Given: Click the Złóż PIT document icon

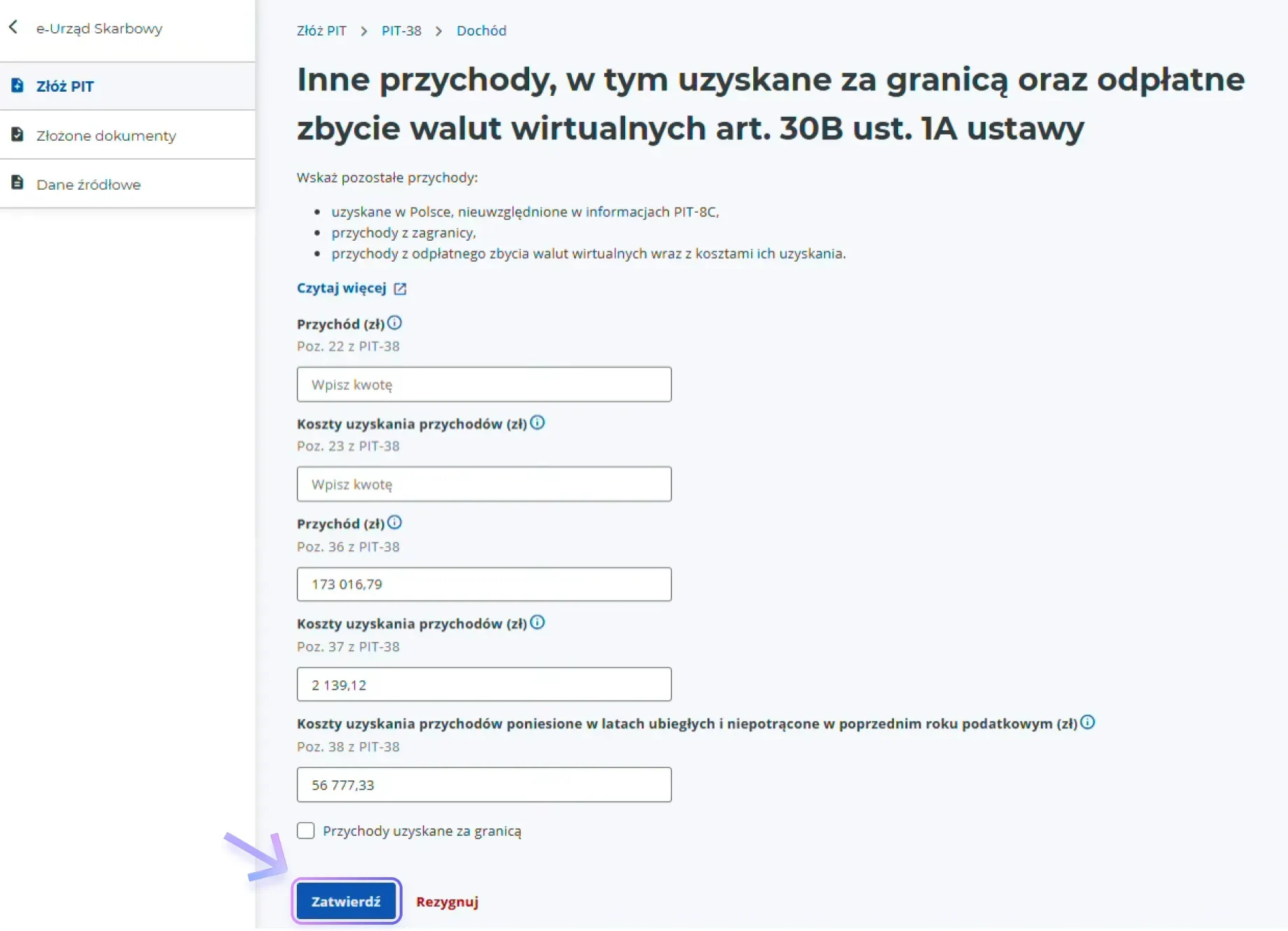Looking at the screenshot, I should (x=17, y=85).
